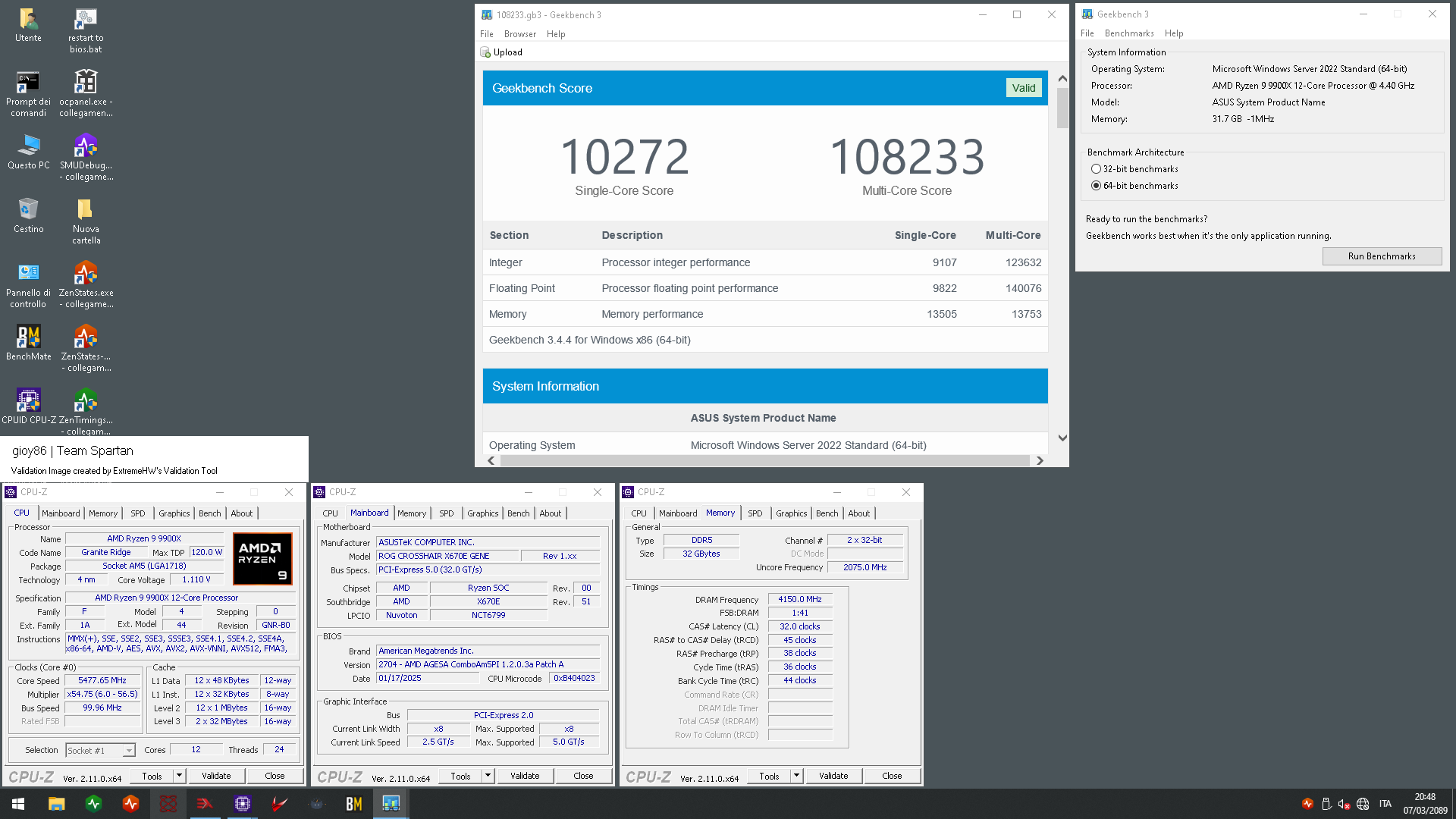The image size is (1456, 819).
Task: Click the Geekbench horizontal scrollbar
Action: (764, 460)
